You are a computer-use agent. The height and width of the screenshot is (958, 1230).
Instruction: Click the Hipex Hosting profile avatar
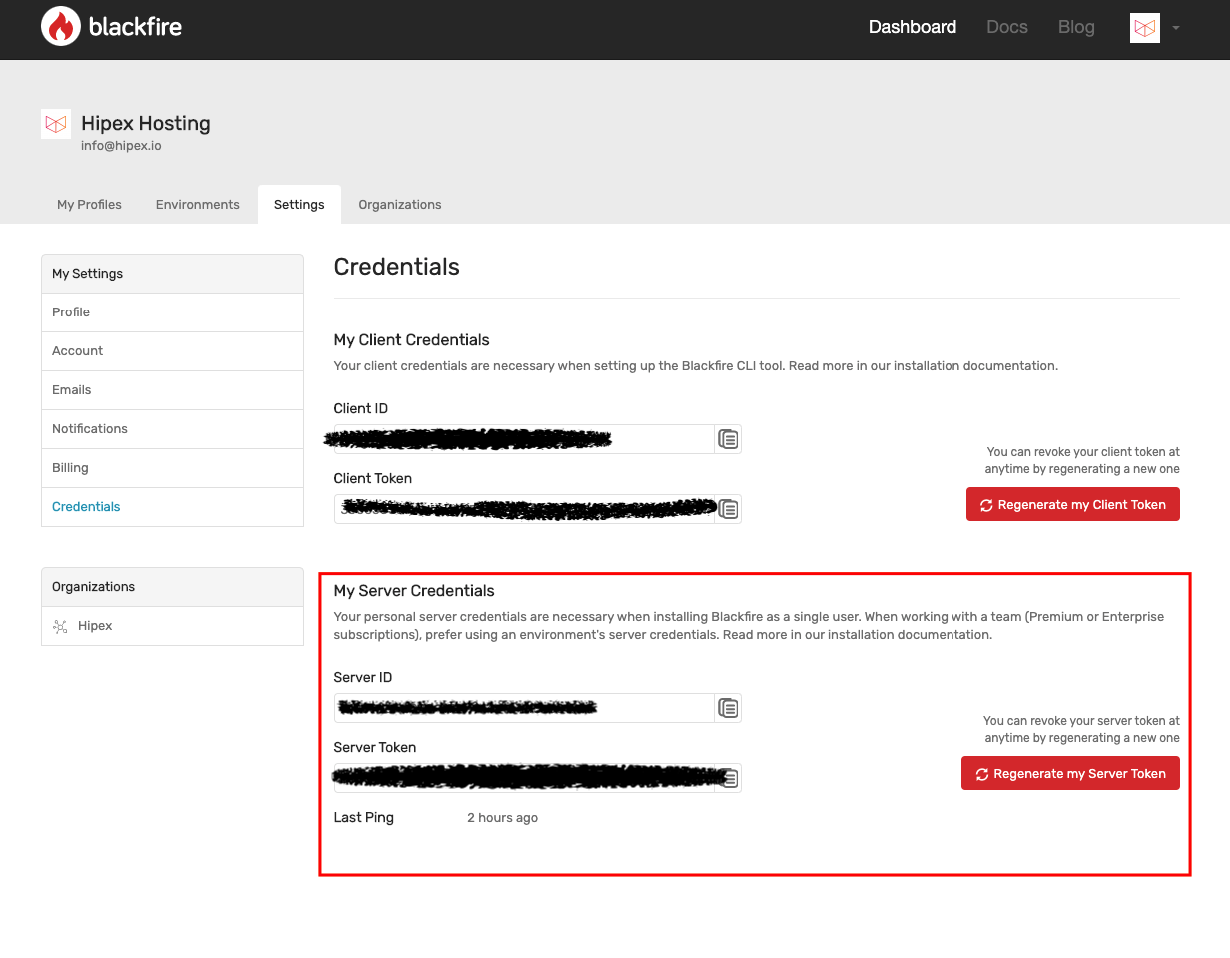(x=56, y=124)
